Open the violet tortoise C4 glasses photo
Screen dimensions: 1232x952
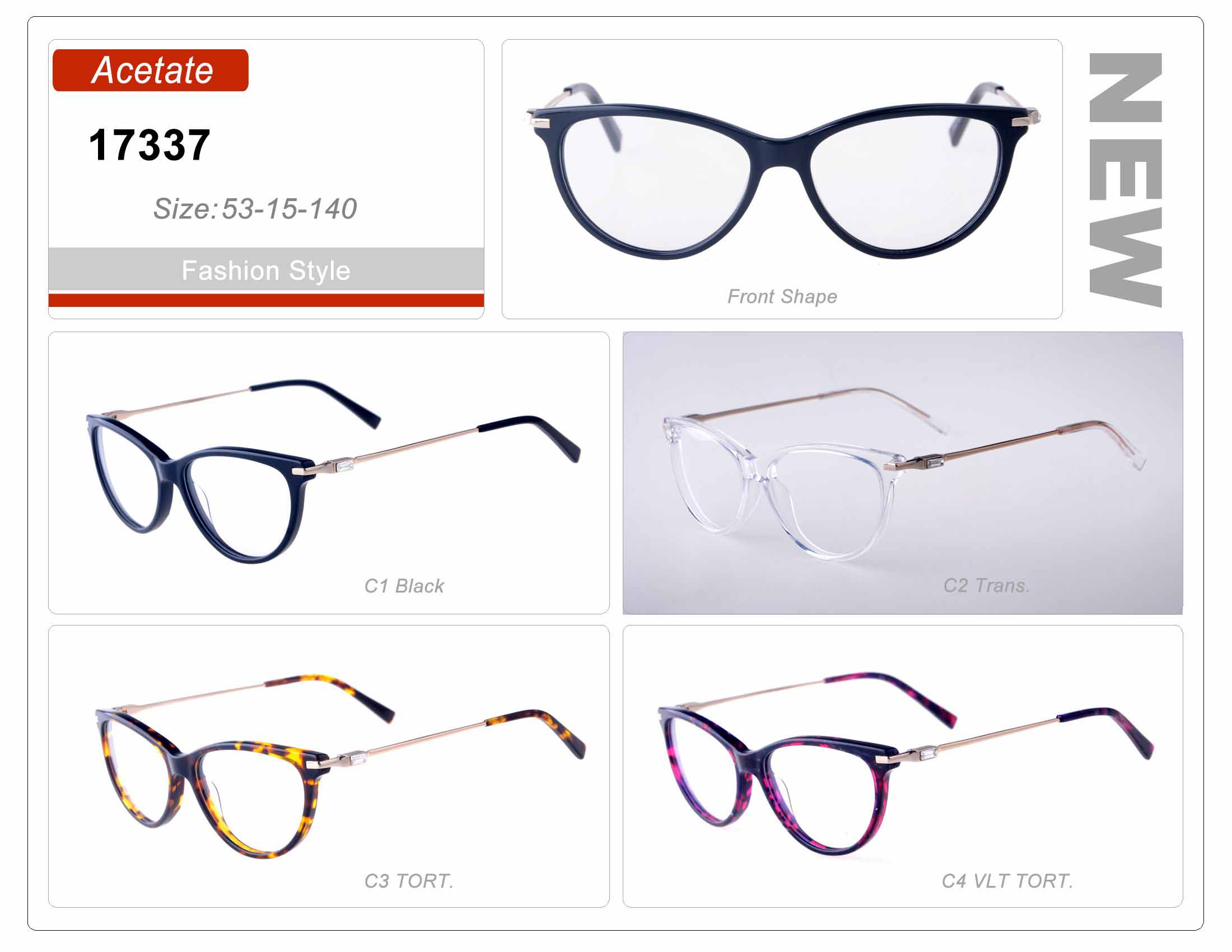[x=907, y=764]
